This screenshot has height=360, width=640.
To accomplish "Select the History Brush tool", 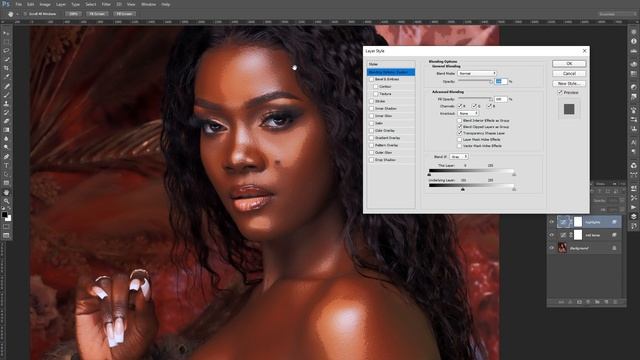I will click(x=6, y=112).
